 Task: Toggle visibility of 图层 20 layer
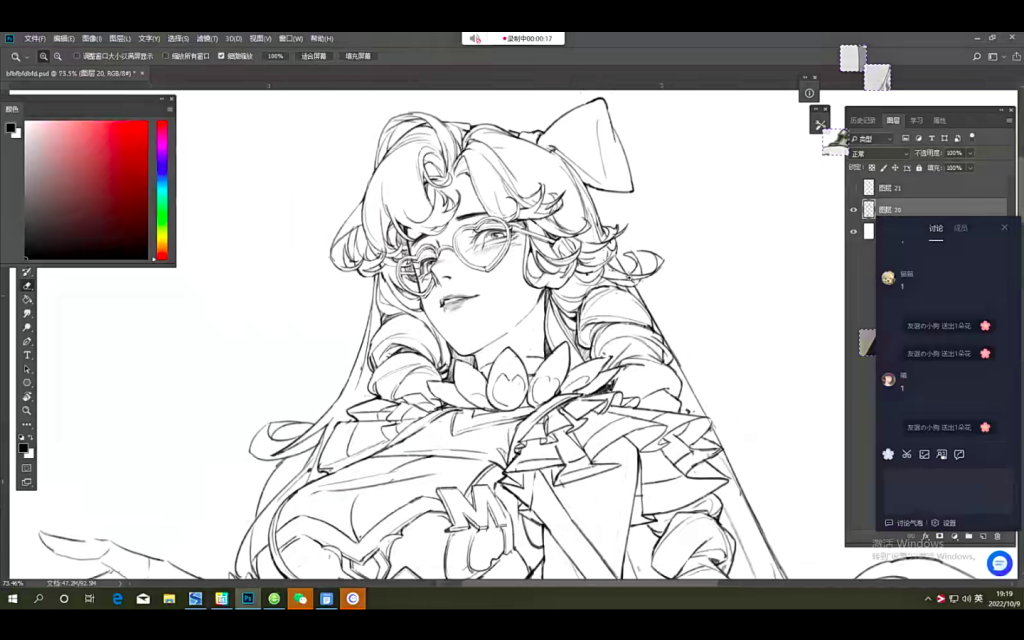[x=853, y=209]
